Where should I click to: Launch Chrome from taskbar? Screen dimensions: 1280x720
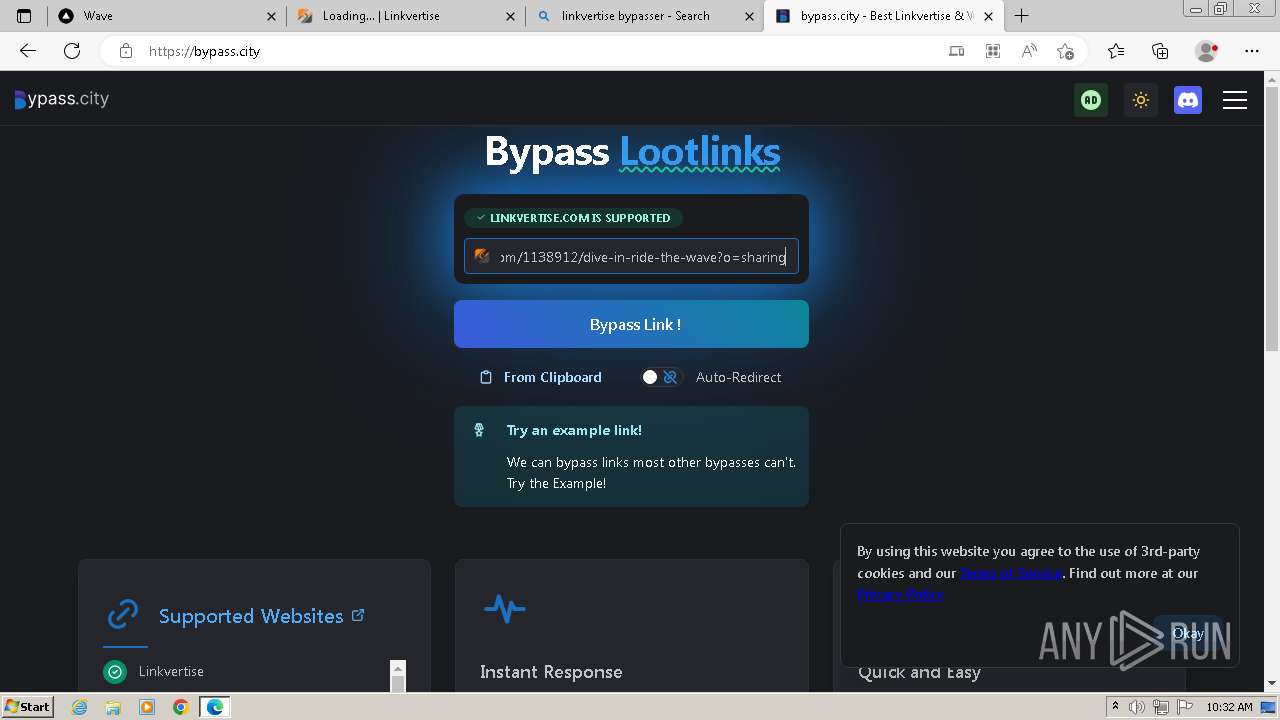180,707
